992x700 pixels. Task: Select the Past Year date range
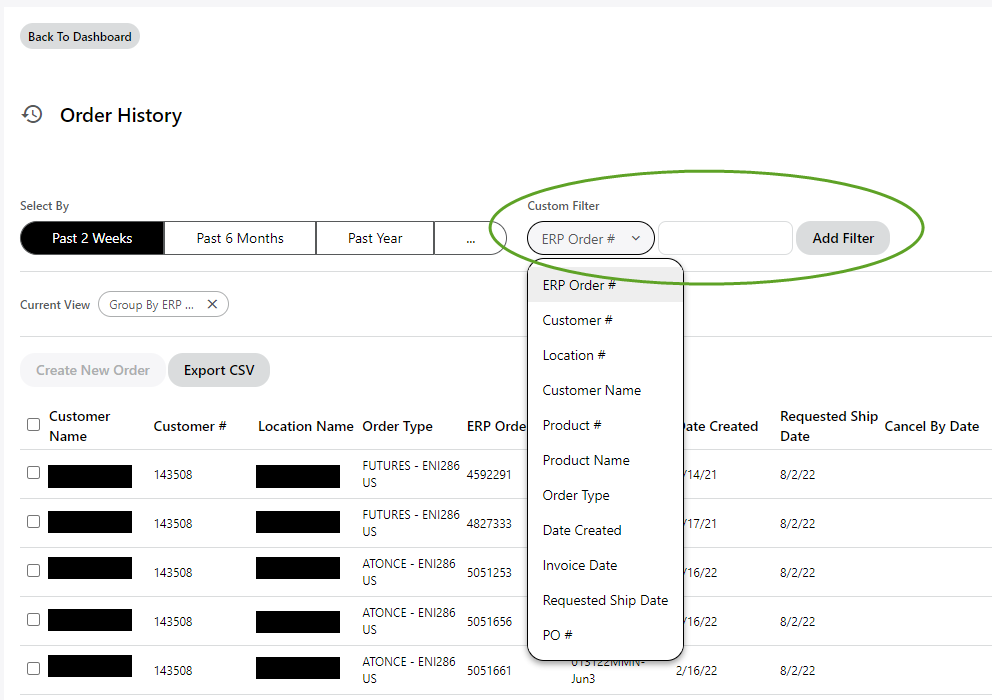coord(374,238)
